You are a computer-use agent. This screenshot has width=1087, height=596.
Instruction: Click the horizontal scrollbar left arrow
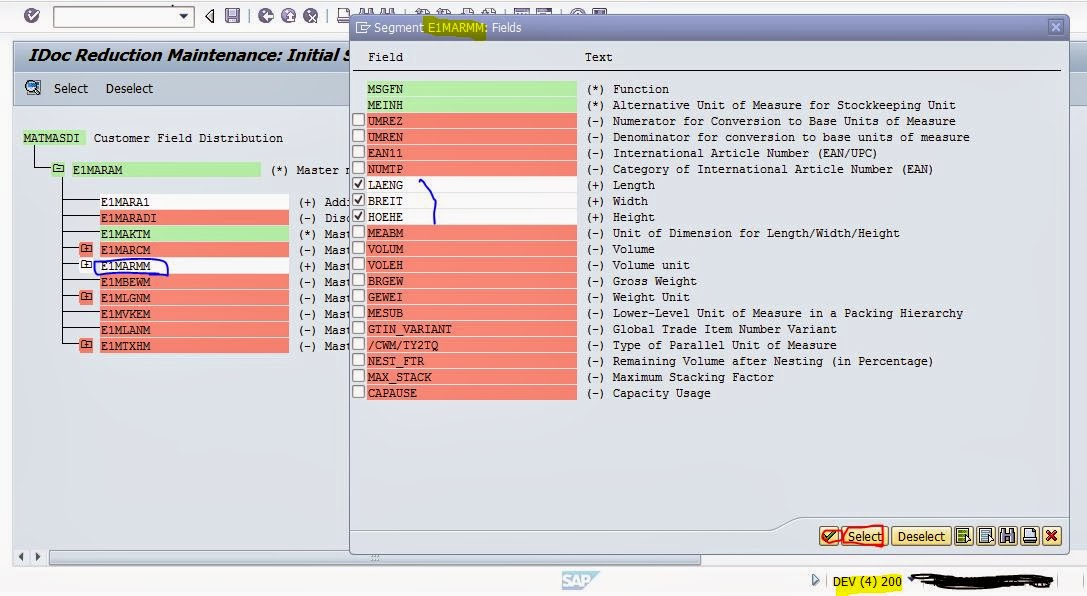21,556
